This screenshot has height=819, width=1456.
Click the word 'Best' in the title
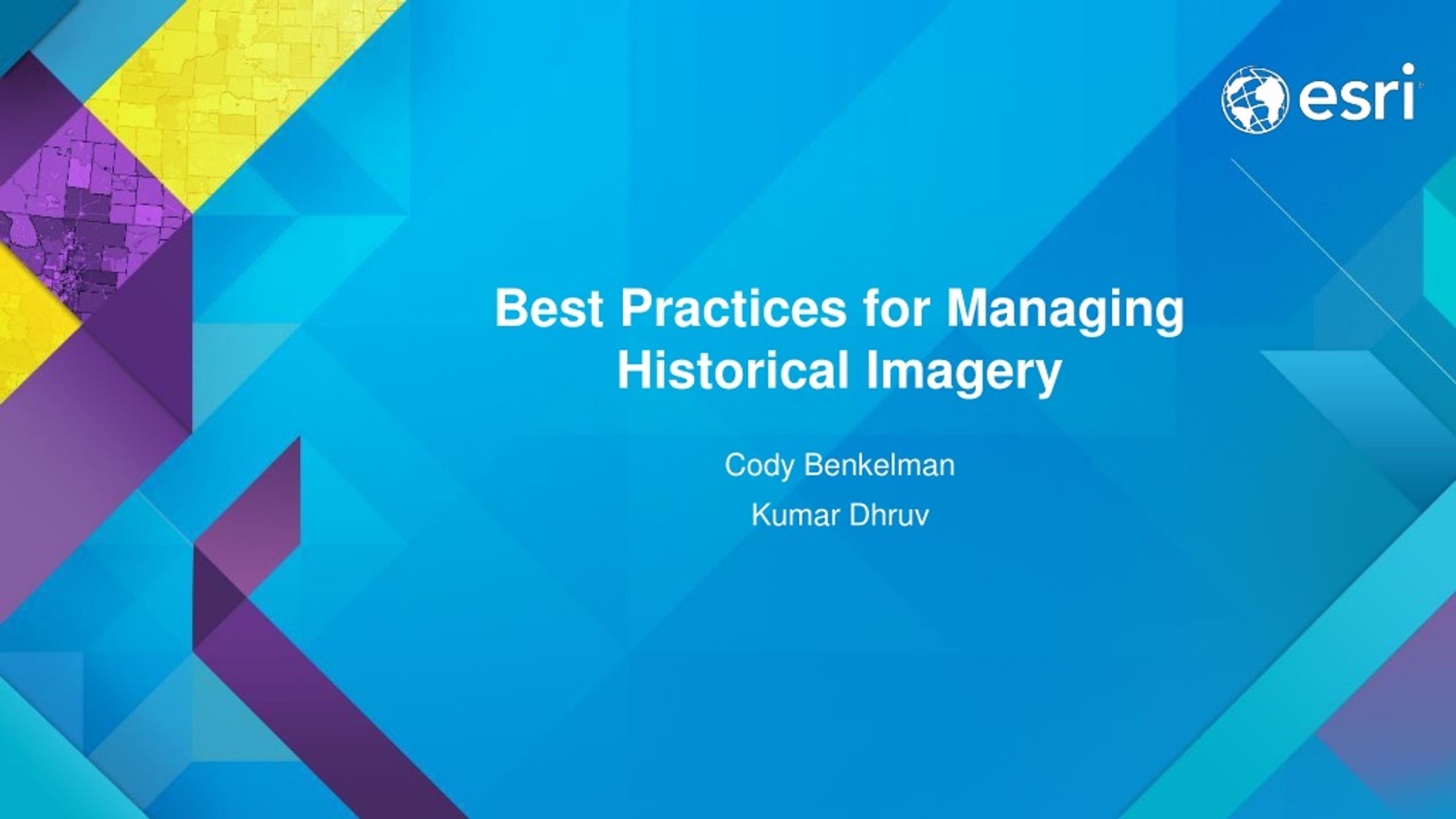click(548, 309)
